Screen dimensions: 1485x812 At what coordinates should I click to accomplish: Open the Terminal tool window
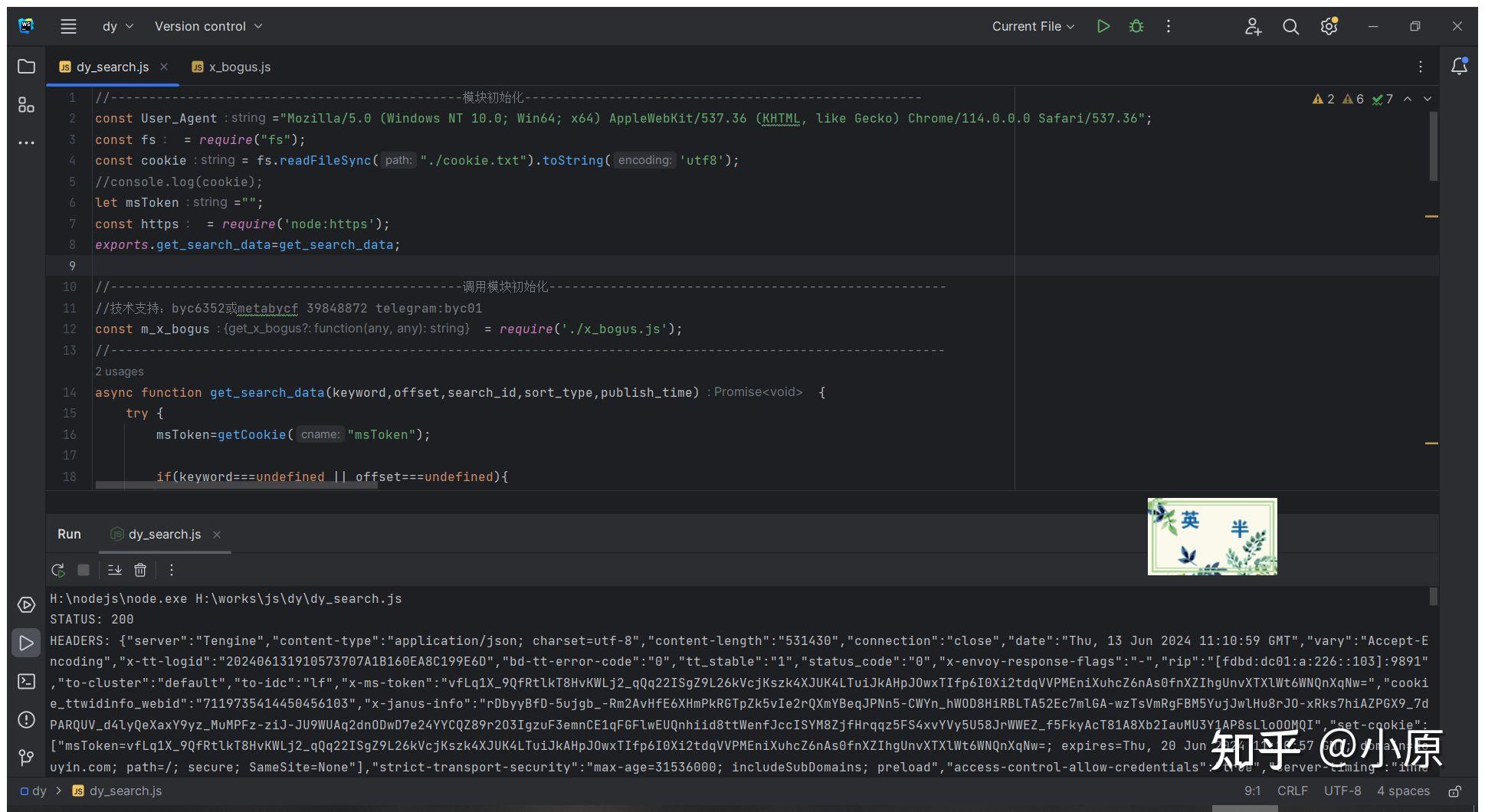[x=26, y=681]
